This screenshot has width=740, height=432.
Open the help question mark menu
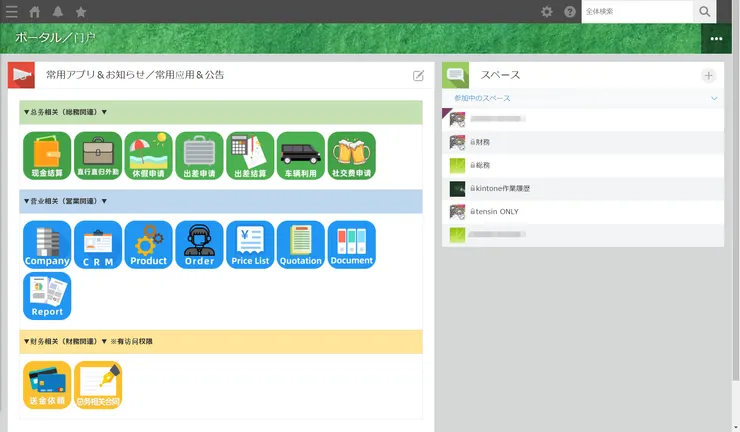click(x=570, y=12)
